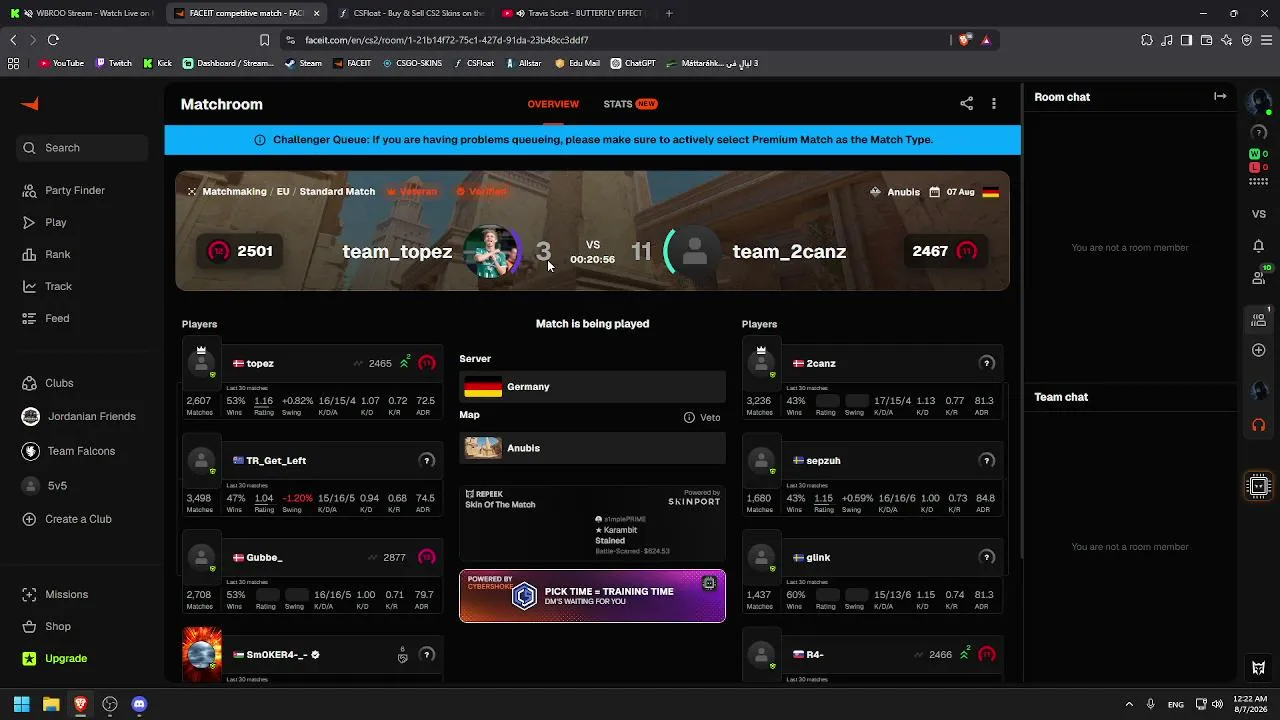
Task: Collapse the Room chat panel arrow
Action: coord(1220,96)
